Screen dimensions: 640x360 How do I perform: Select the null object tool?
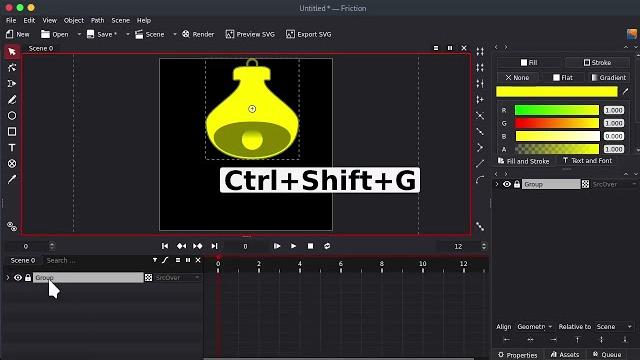[x=12, y=164]
